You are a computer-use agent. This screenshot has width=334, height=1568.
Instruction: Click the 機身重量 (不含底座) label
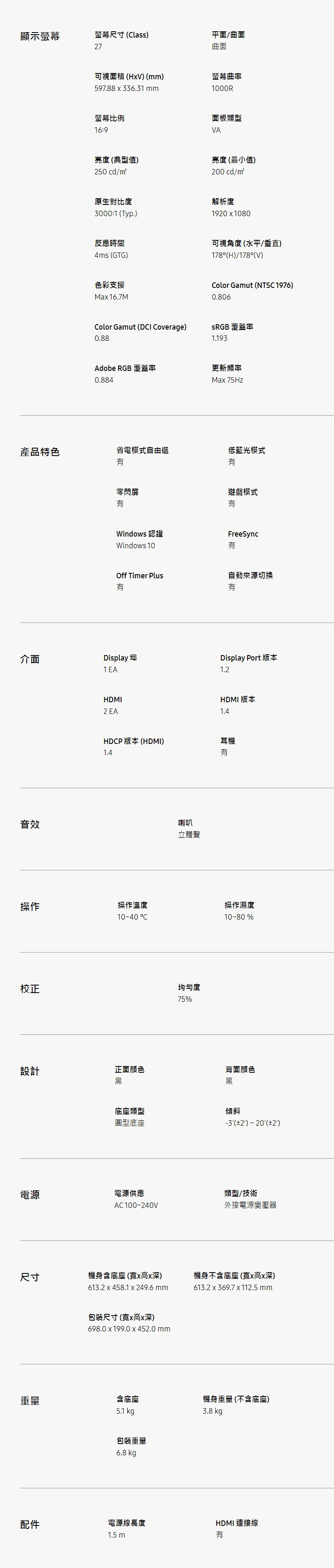[236, 1399]
